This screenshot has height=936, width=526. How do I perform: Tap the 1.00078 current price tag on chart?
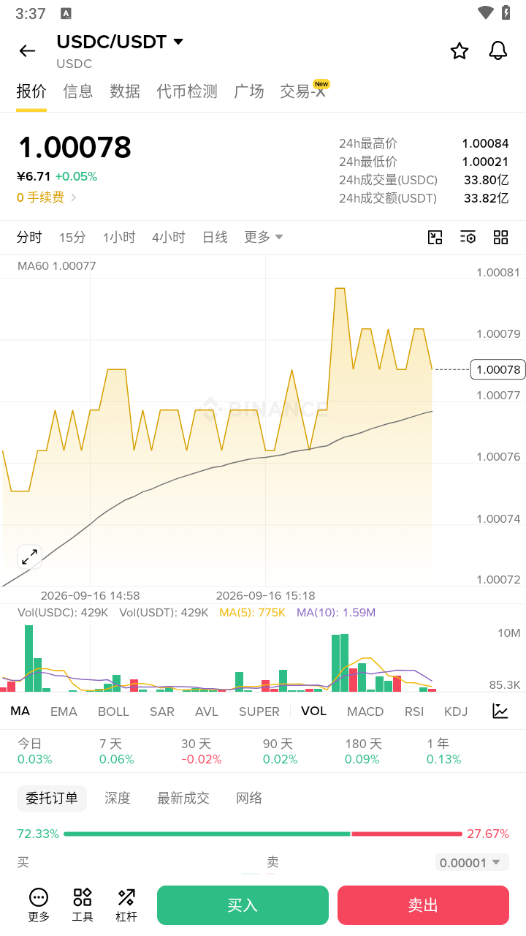(498, 370)
